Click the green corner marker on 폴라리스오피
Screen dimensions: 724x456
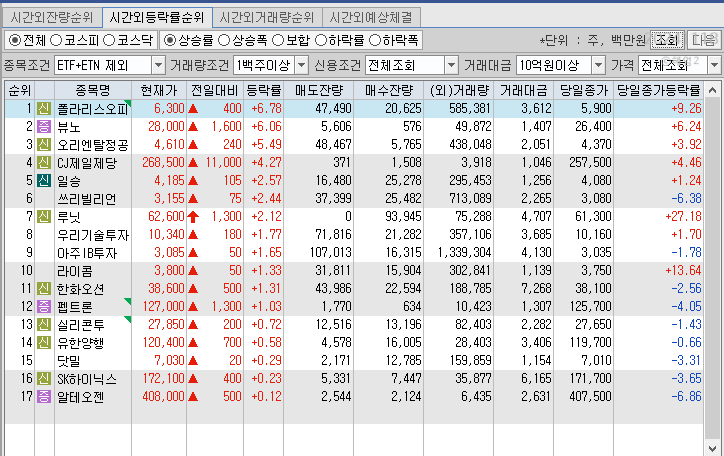point(128,103)
